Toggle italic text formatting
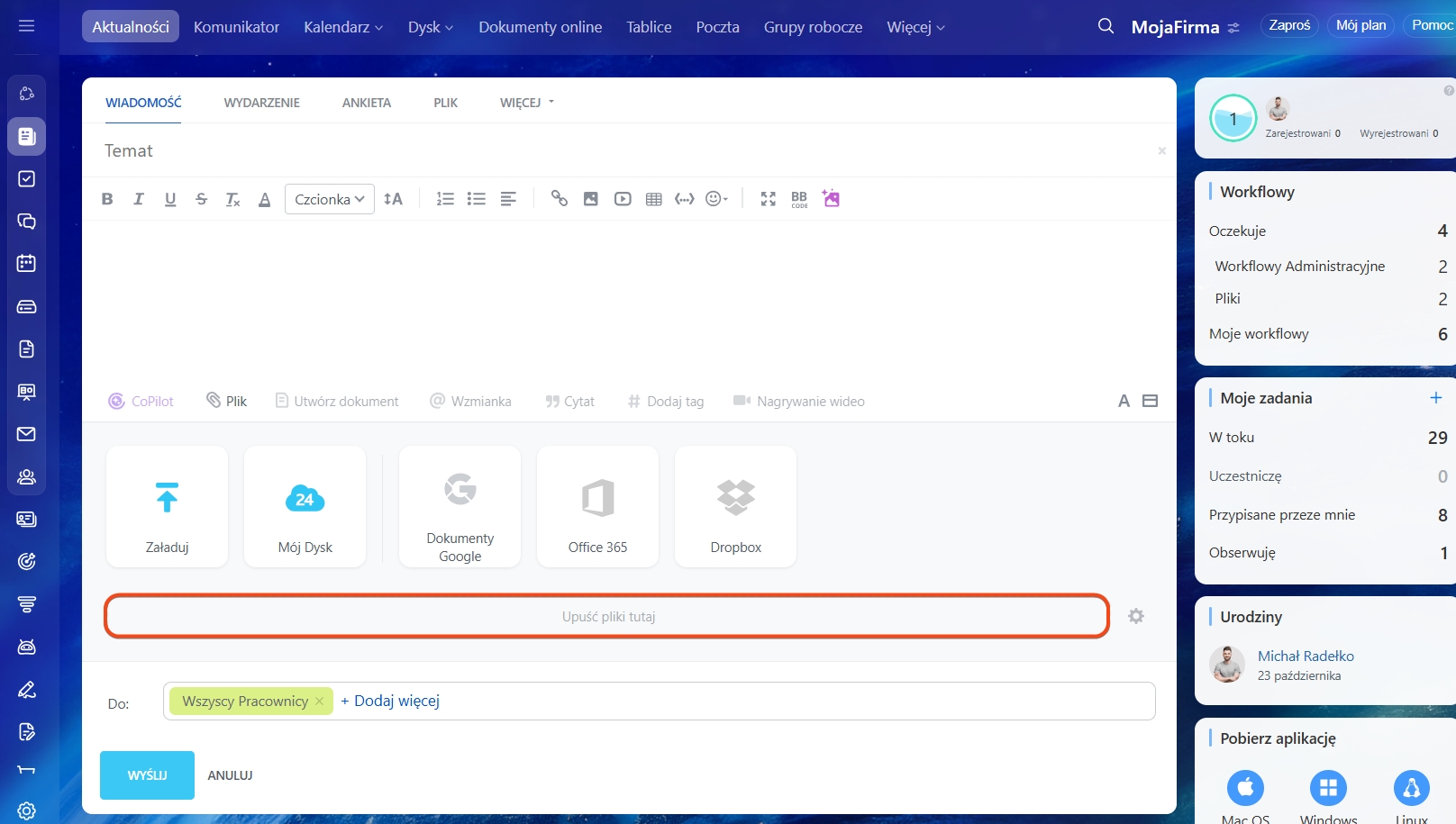Image resolution: width=1456 pixels, height=824 pixels. tap(139, 199)
